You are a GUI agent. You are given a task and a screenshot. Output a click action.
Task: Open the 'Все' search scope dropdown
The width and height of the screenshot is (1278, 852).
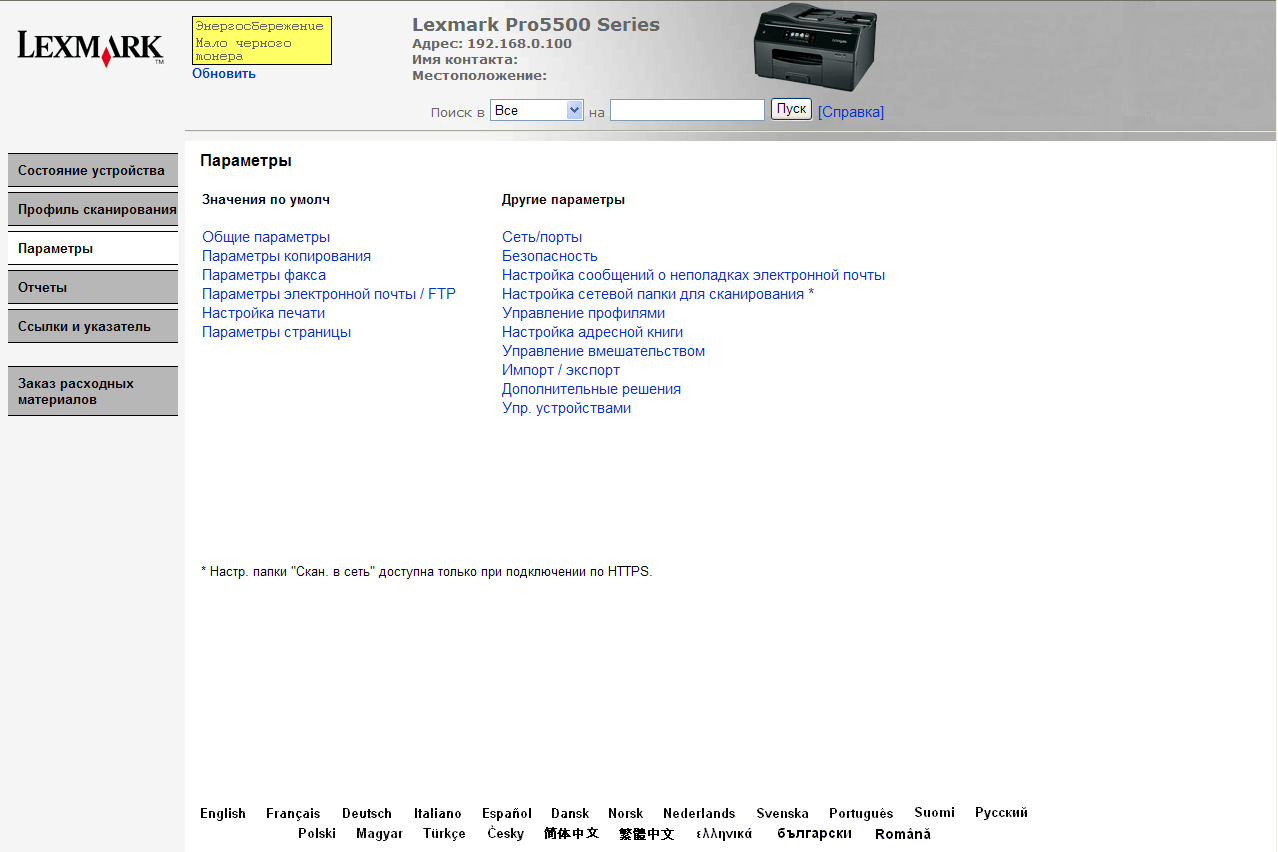[537, 110]
